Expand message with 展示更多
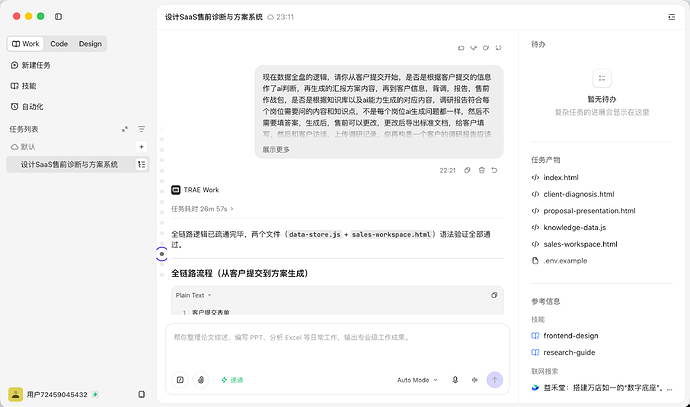The width and height of the screenshot is (690, 407). point(276,150)
